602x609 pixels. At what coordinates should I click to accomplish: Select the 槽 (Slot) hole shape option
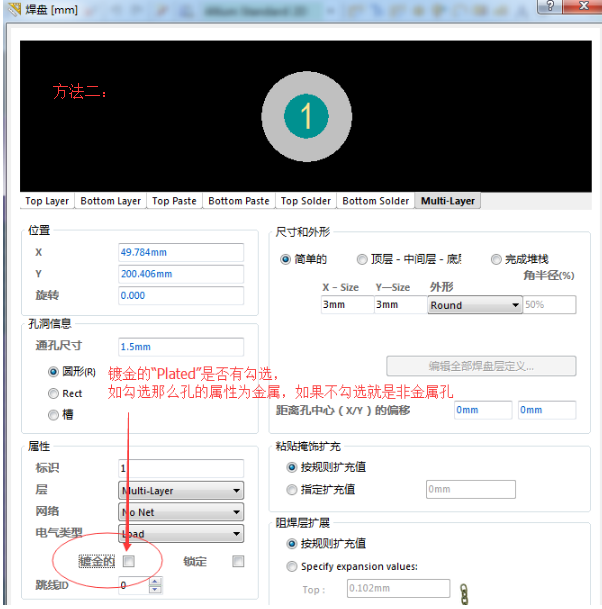tap(54, 415)
